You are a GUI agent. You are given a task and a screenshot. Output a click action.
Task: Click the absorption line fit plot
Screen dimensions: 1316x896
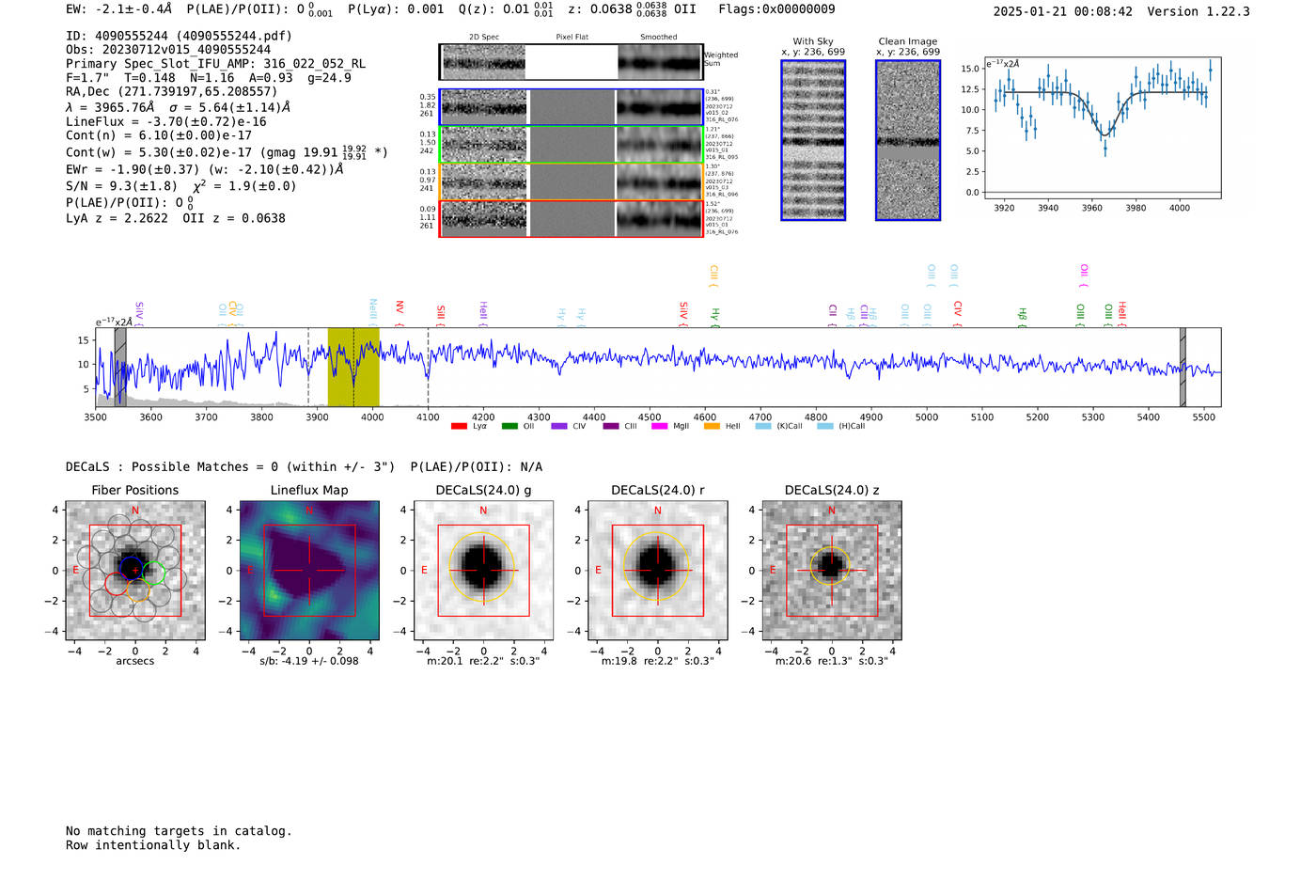1102,128
